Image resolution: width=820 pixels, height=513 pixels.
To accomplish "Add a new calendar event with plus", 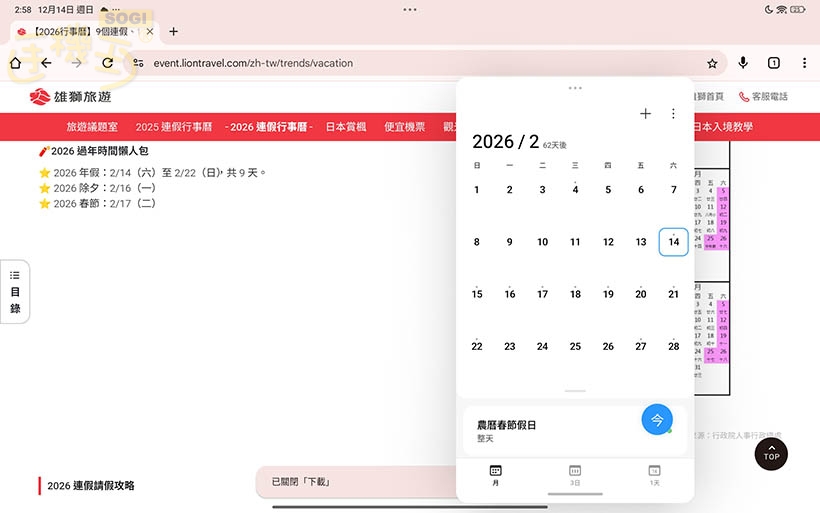I will [x=645, y=113].
